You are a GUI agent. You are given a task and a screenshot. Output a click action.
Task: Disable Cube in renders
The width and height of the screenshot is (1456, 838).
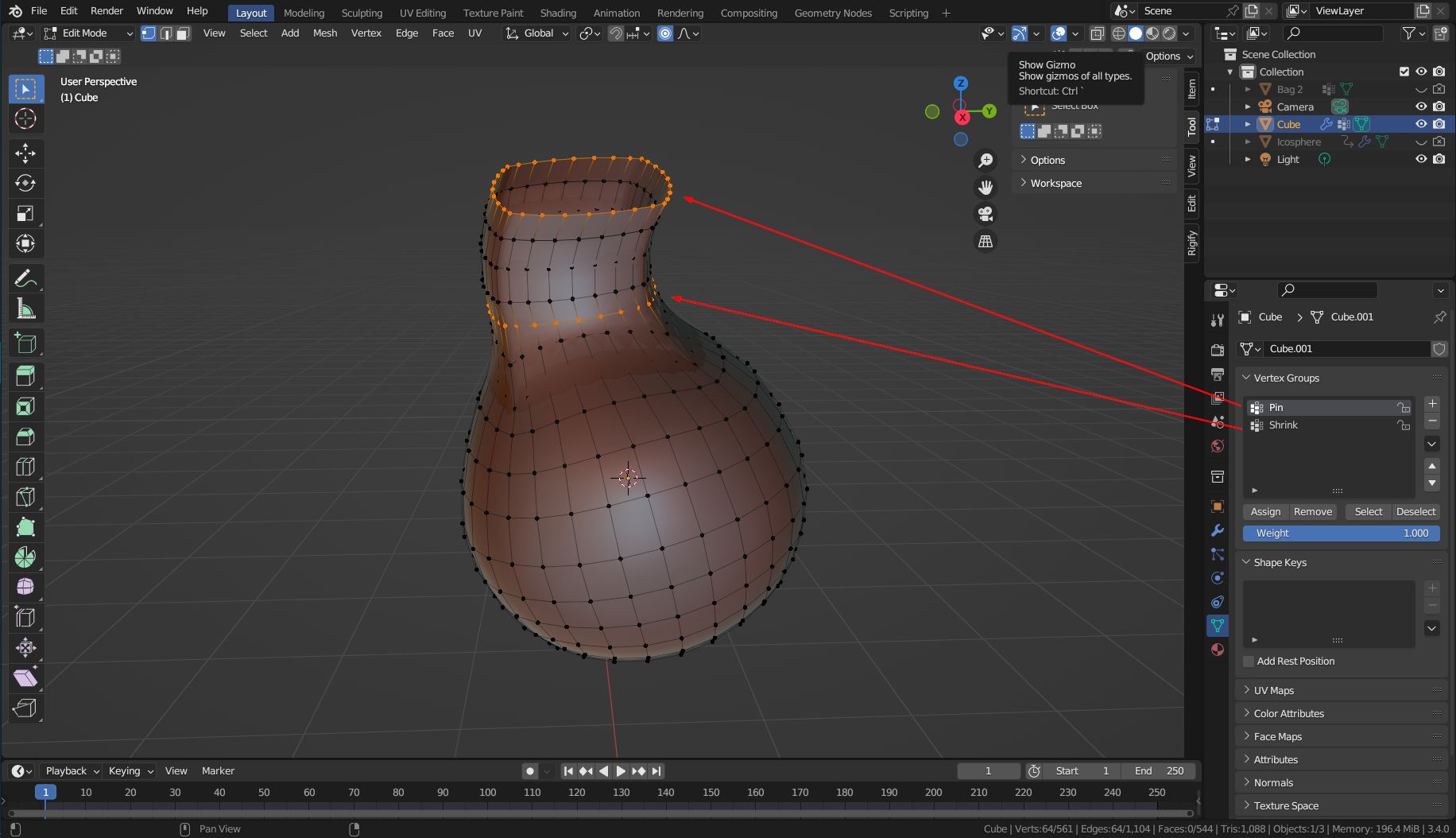pos(1439,124)
